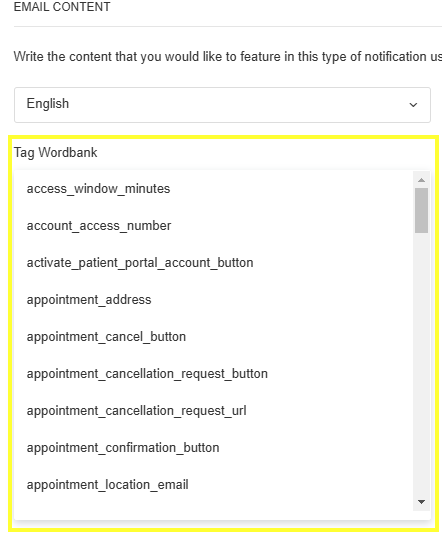This screenshot has height=538, width=442.
Task: Choose the account_access_number tag
Action: pyautogui.click(x=99, y=226)
